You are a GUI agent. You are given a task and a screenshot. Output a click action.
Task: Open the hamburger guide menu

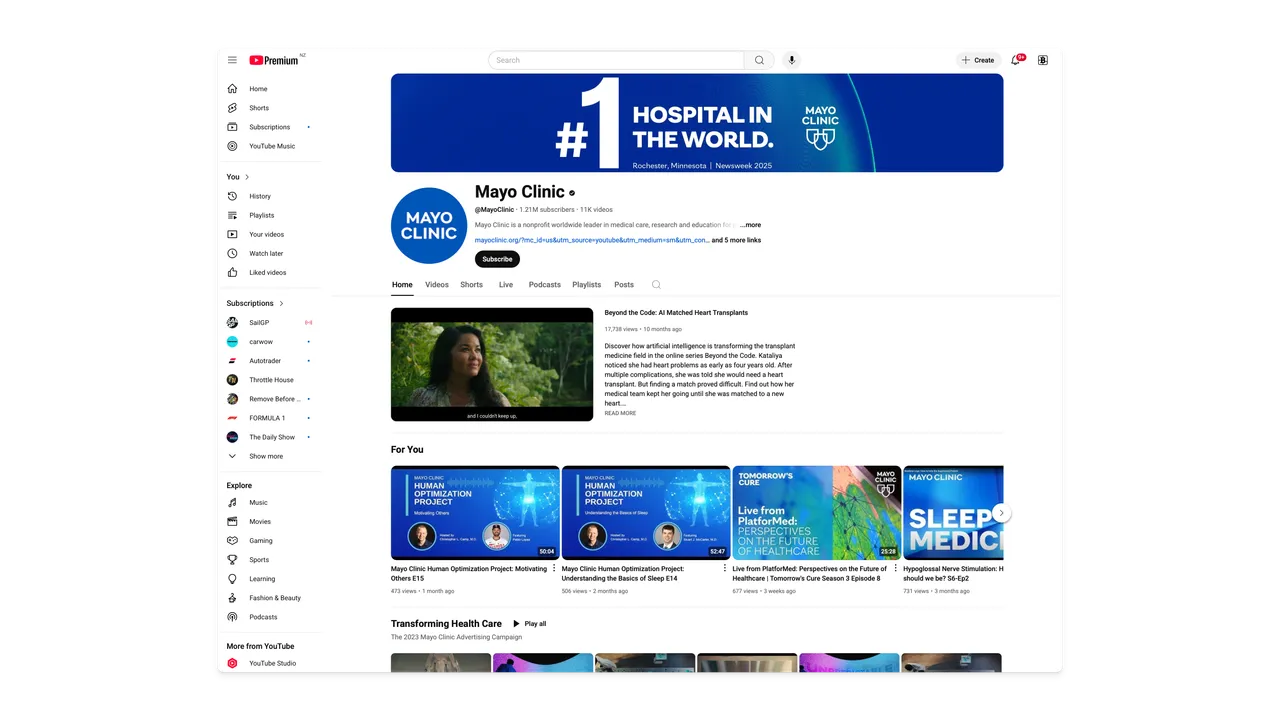pos(232,60)
